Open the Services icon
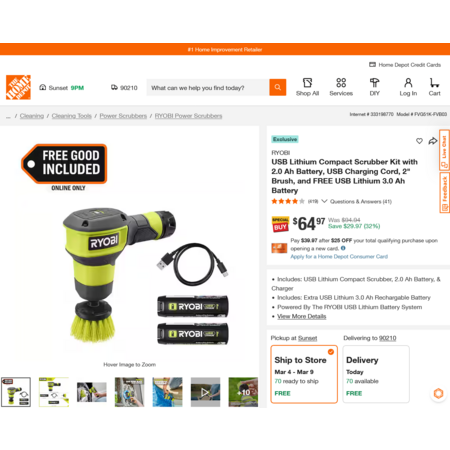 click(x=341, y=83)
